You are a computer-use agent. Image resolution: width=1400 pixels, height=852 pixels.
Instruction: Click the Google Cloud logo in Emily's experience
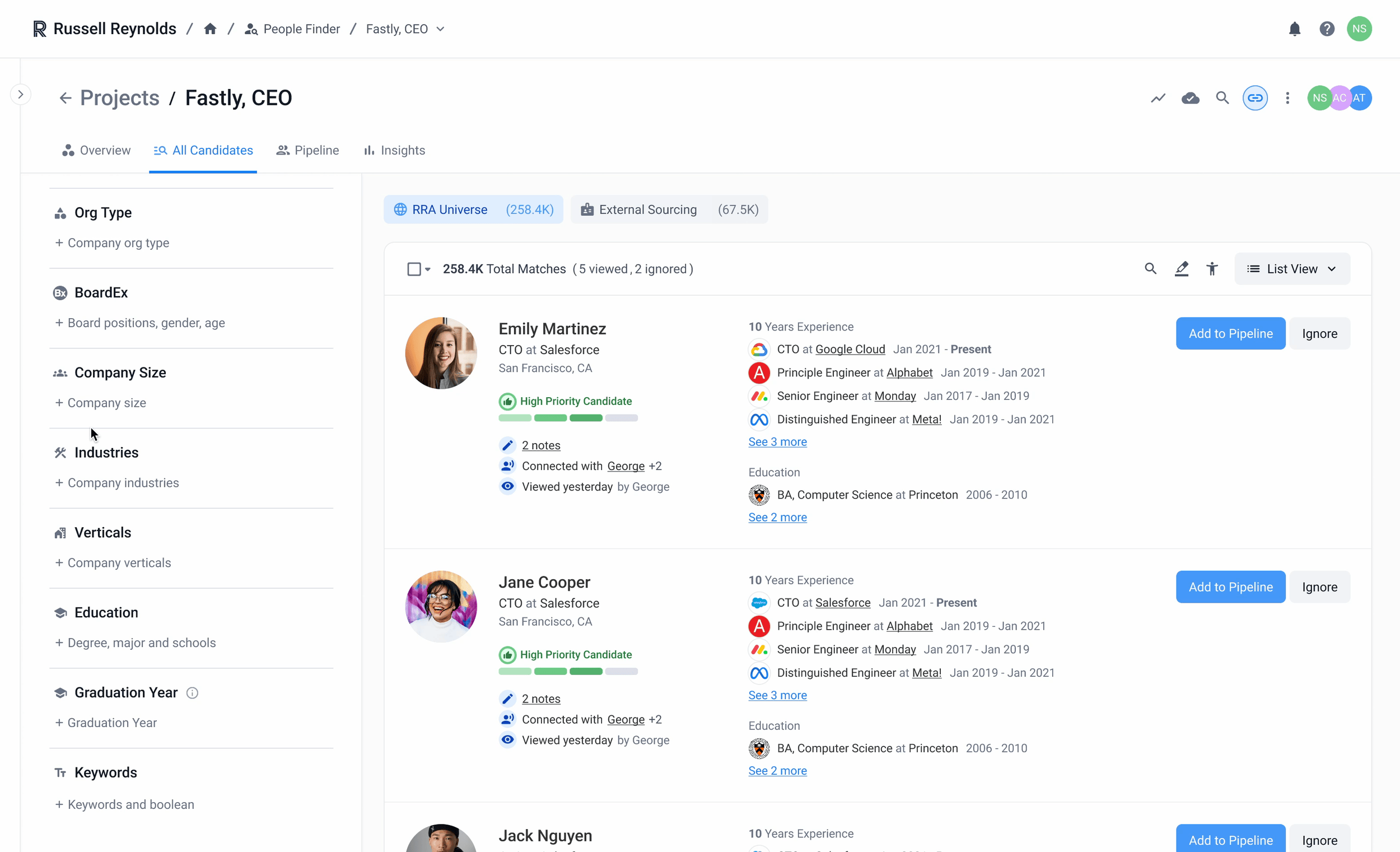tap(759, 349)
